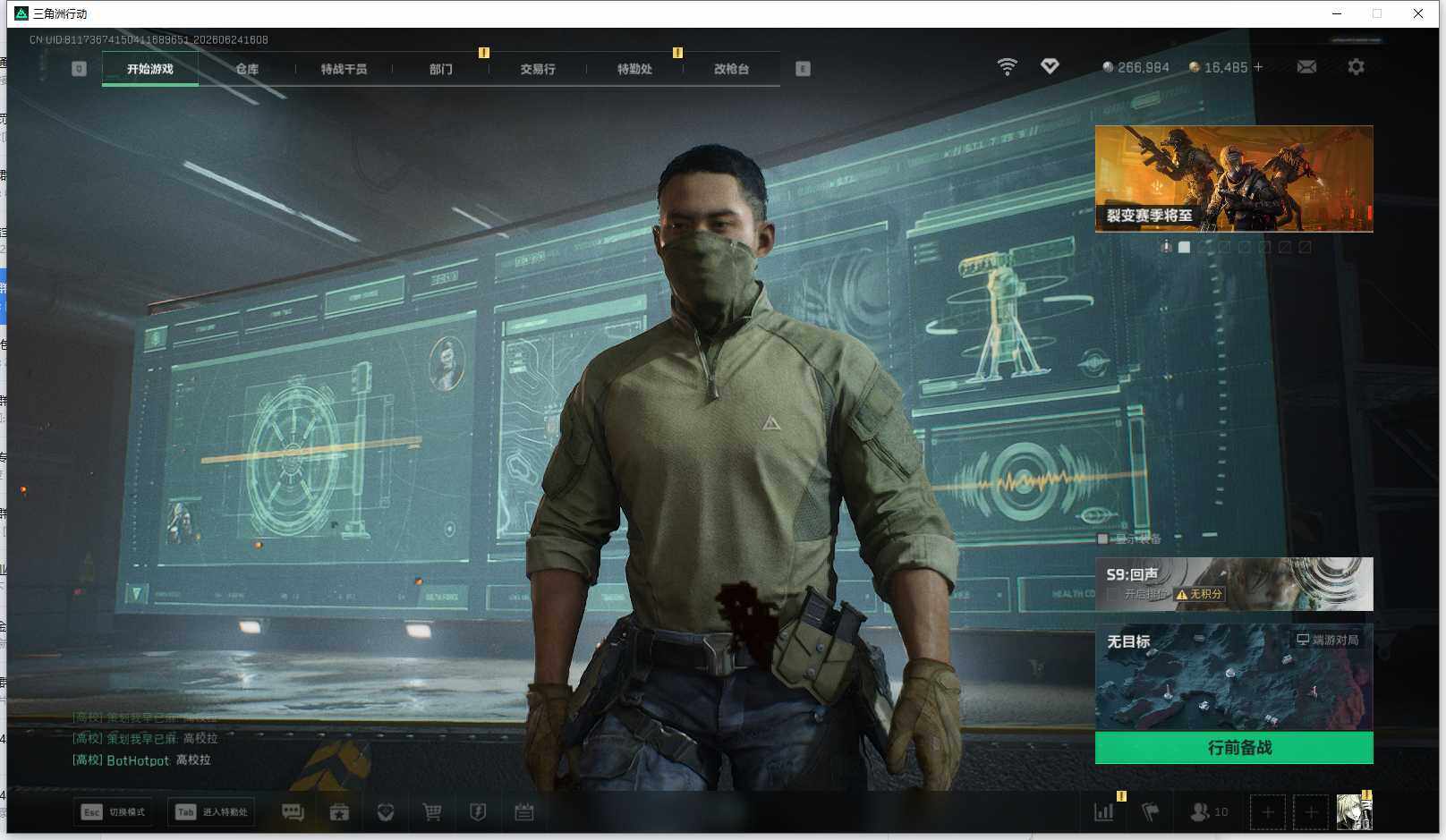Click the Tab 进入特勤处 button

pyautogui.click(x=212, y=812)
